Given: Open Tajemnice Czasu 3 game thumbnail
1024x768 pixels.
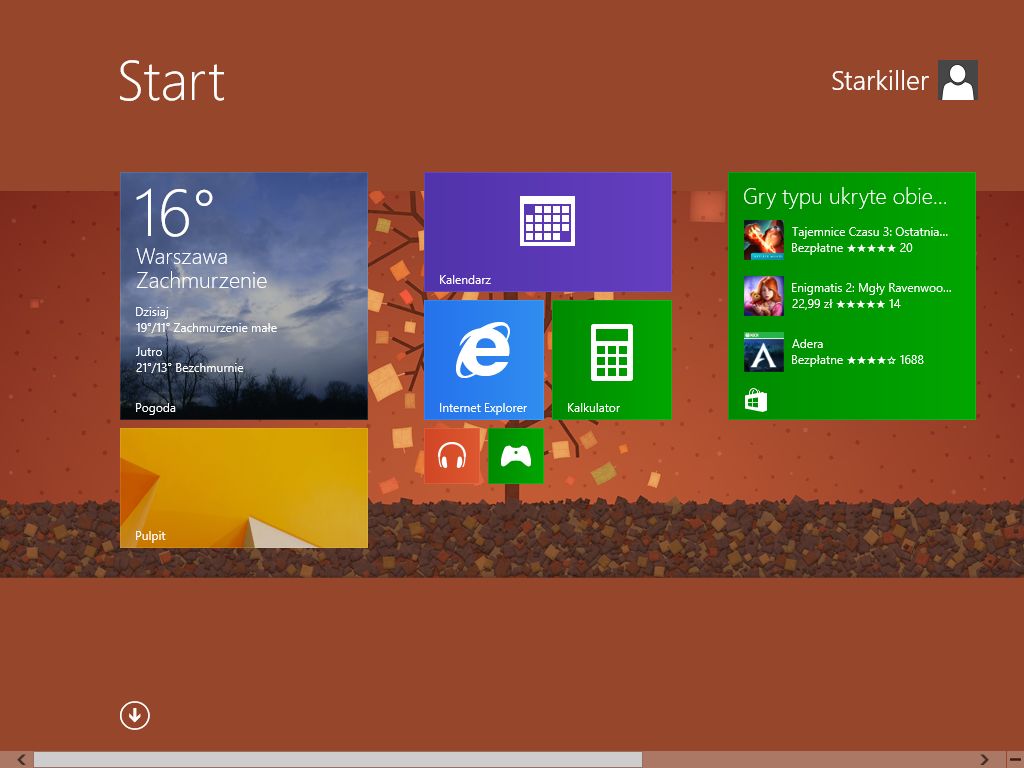Looking at the screenshot, I should 763,240.
